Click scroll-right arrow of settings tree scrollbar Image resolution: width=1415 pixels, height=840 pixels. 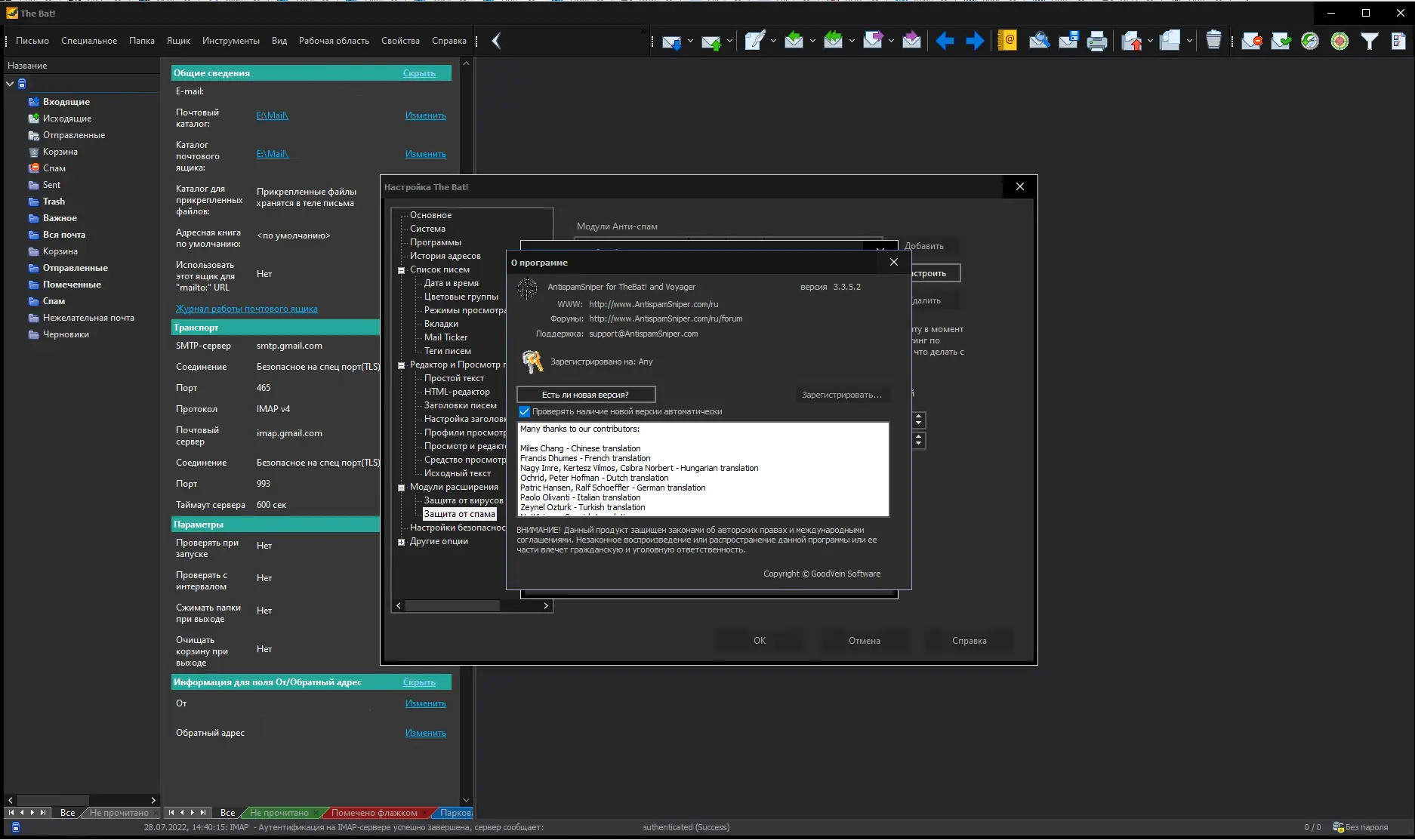point(547,606)
